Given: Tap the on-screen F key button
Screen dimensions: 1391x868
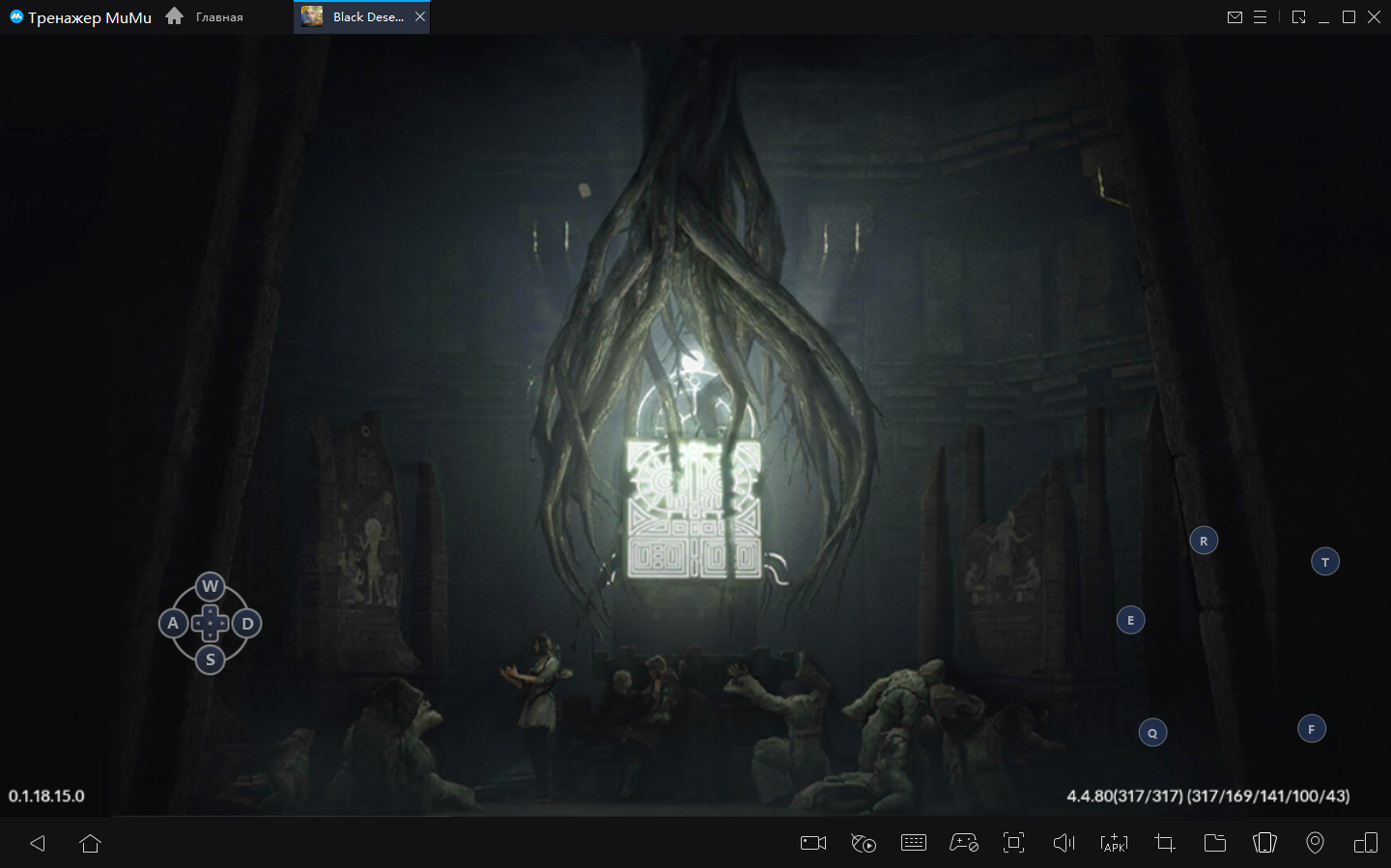Looking at the screenshot, I should (x=1311, y=729).
